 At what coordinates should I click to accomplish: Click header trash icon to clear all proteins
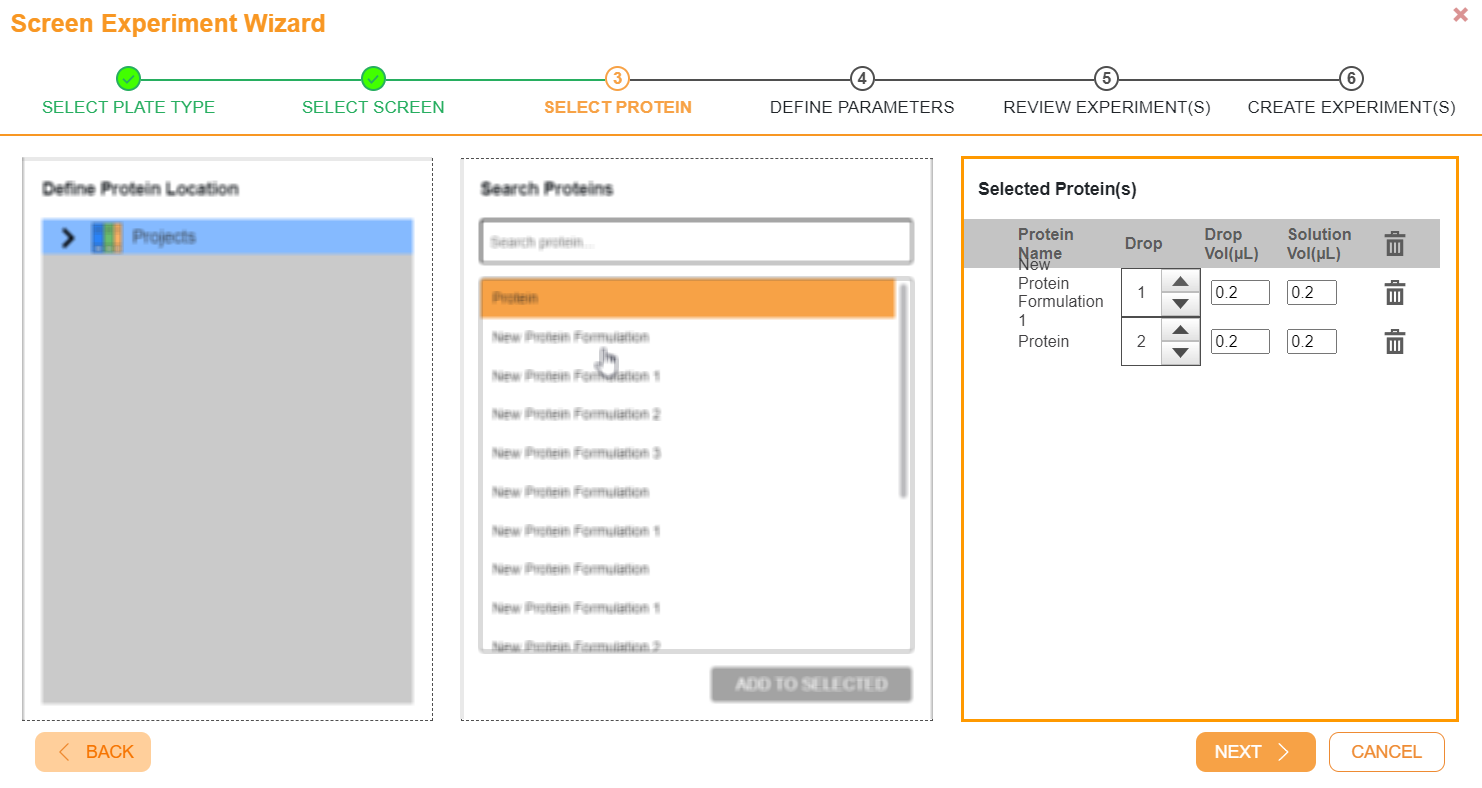pyautogui.click(x=1395, y=243)
